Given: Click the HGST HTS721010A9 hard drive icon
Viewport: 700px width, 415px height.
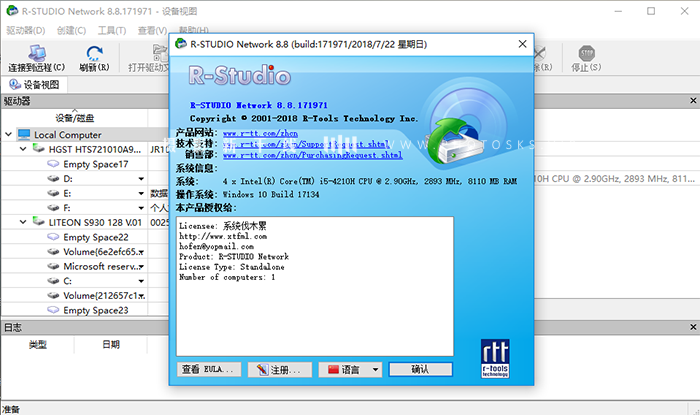Looking at the screenshot, I should tap(39, 149).
